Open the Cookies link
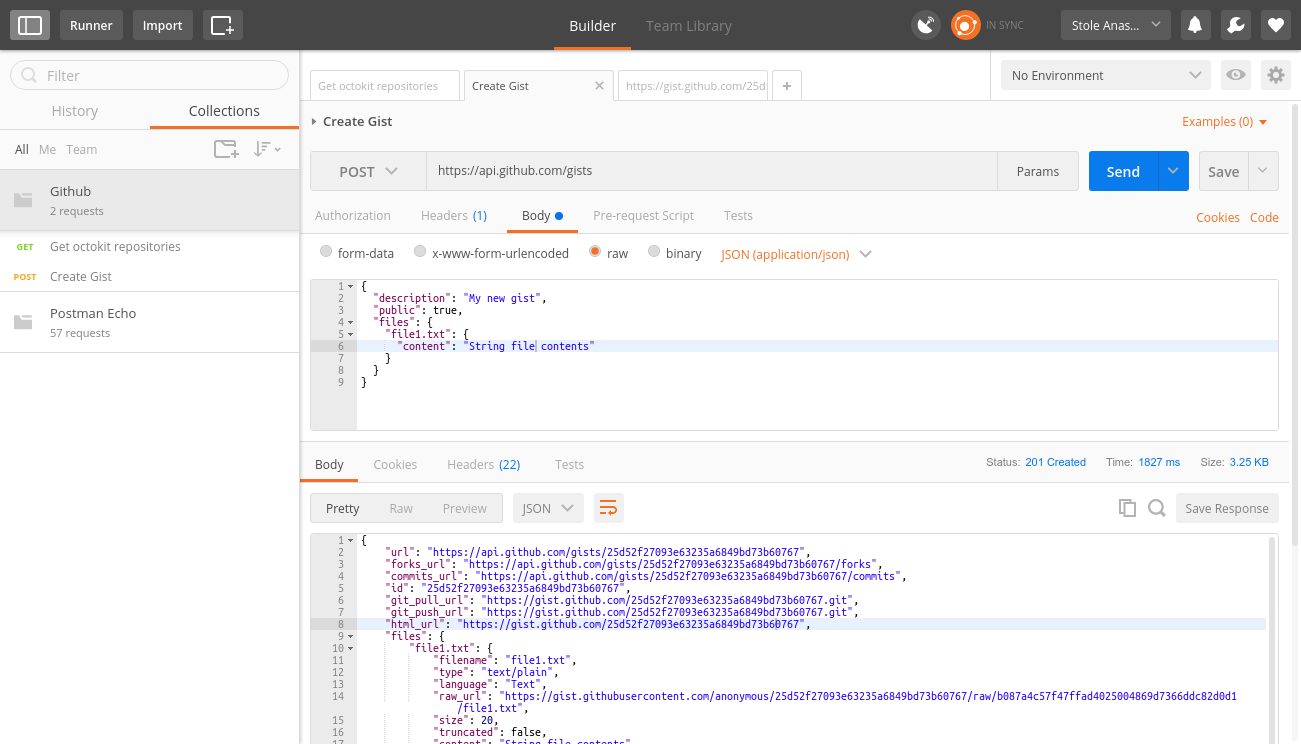The image size is (1301, 744). pyautogui.click(x=1218, y=217)
